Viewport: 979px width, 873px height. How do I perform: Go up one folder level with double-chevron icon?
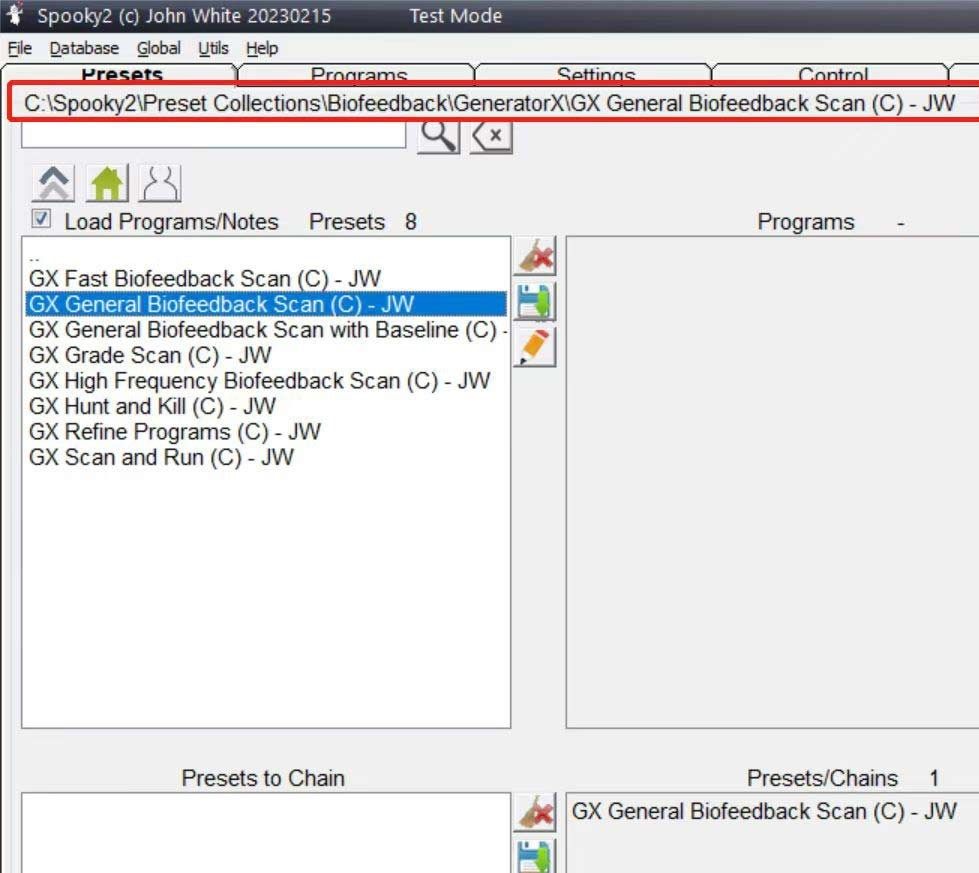(x=54, y=183)
